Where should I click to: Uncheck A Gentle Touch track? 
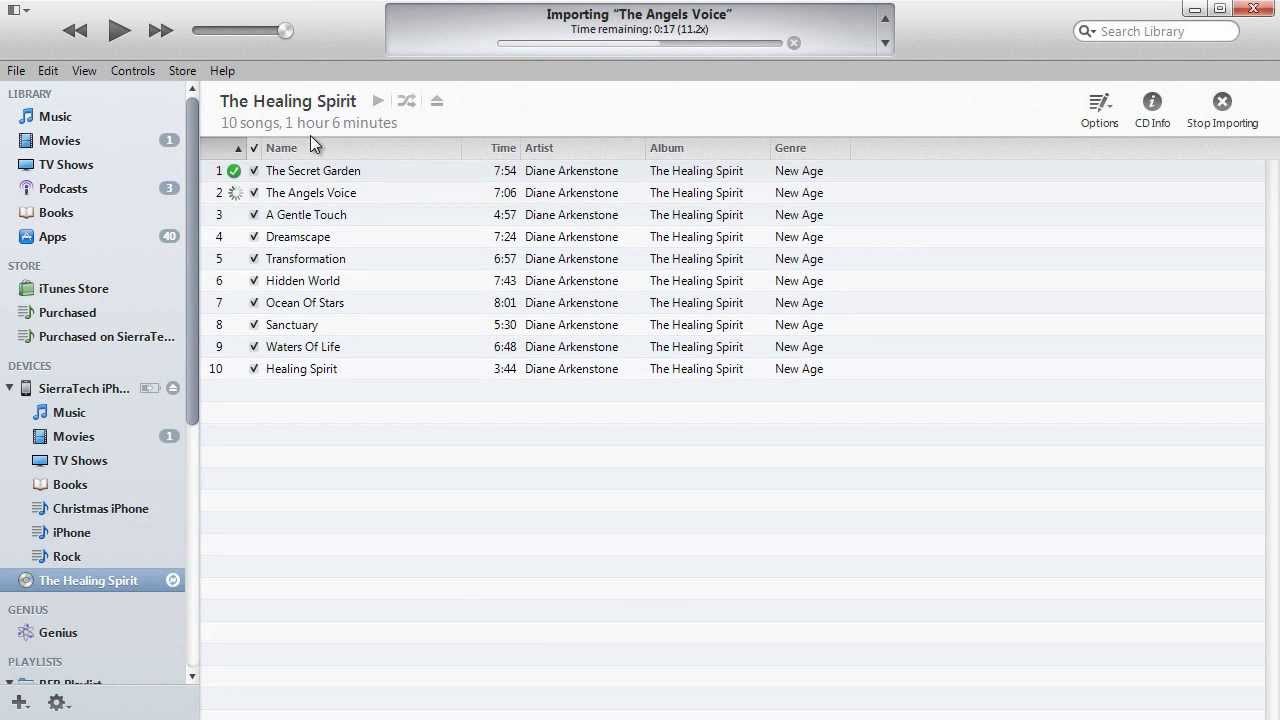254,215
